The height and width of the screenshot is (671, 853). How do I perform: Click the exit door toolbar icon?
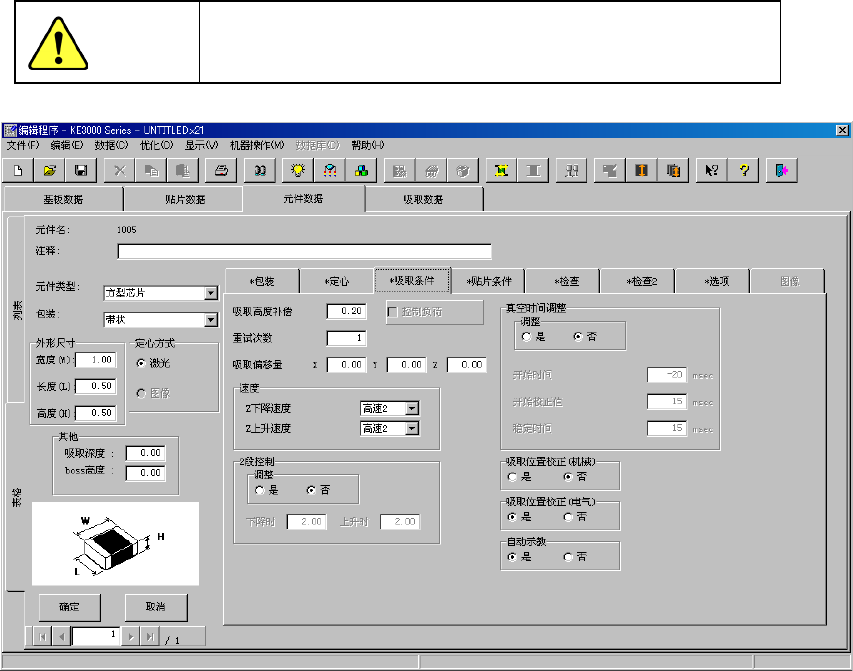coord(782,171)
